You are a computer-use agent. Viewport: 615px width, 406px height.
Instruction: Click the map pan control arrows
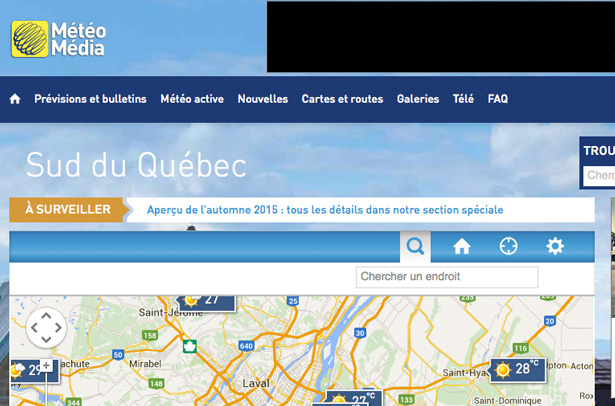[46, 327]
